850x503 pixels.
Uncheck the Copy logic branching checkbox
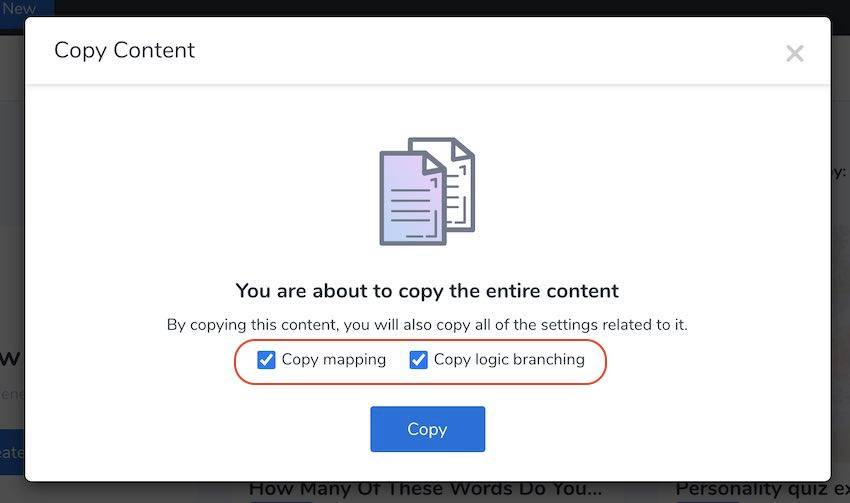418,359
